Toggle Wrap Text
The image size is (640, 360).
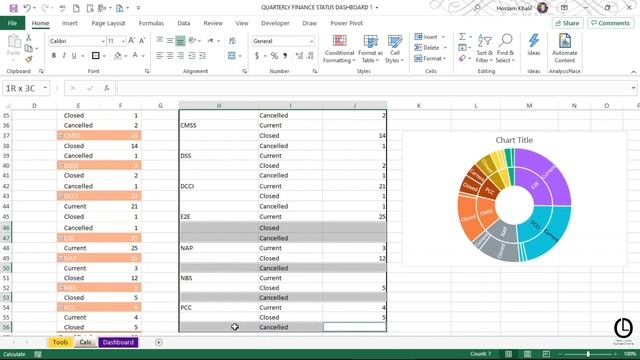tap(232, 41)
